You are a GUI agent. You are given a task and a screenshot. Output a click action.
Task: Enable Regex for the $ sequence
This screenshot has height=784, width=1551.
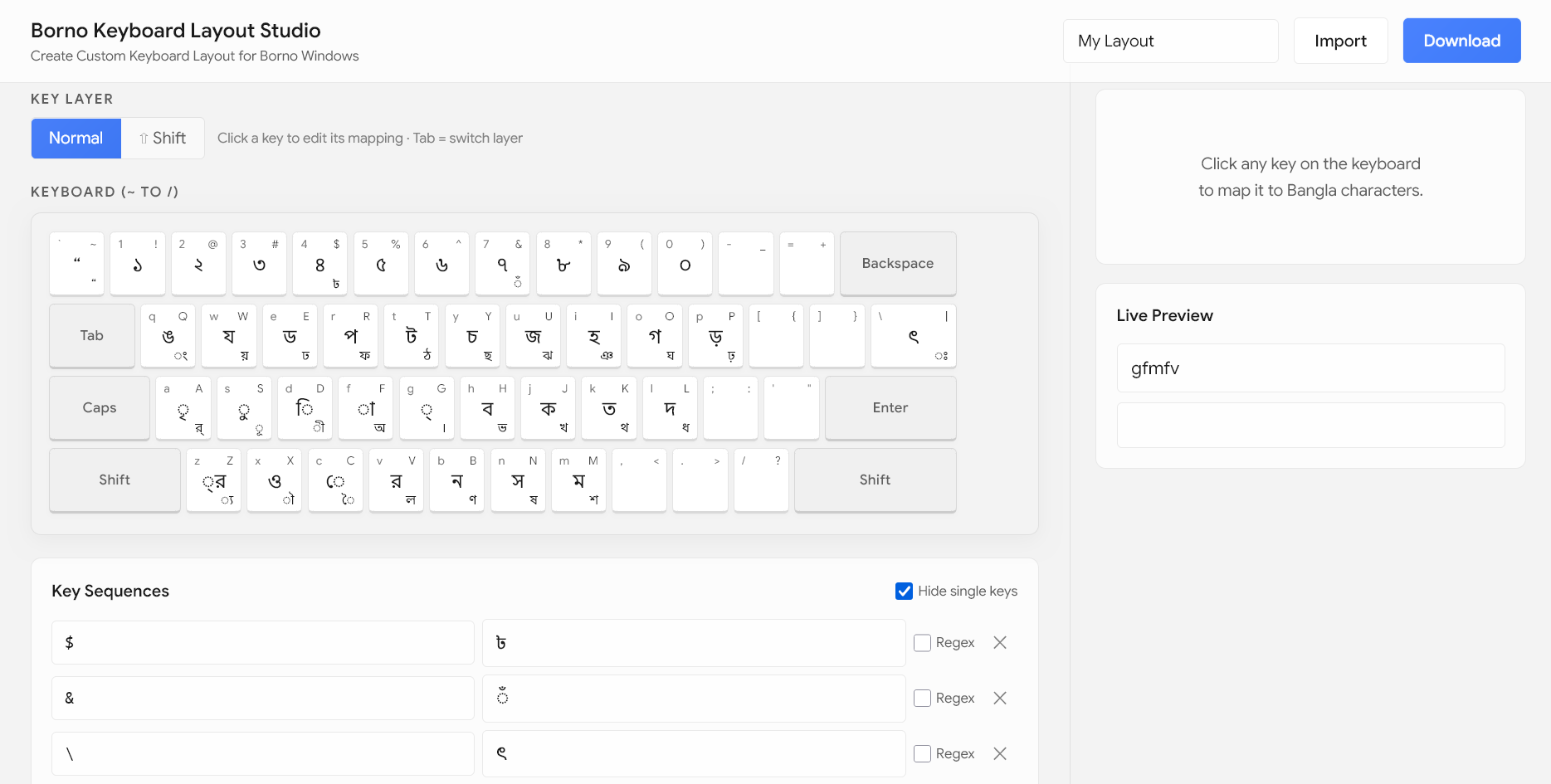(x=922, y=643)
